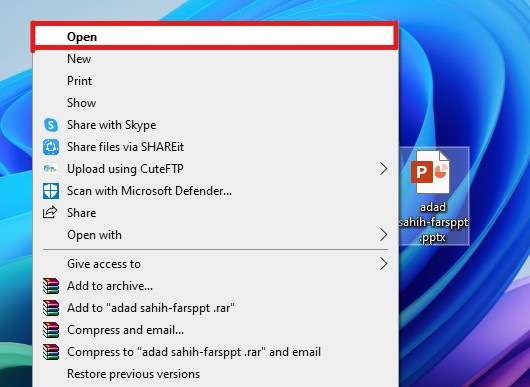Choose Add to "adad sahih-farsppt .rar"
The image size is (530, 387).
point(215,308)
